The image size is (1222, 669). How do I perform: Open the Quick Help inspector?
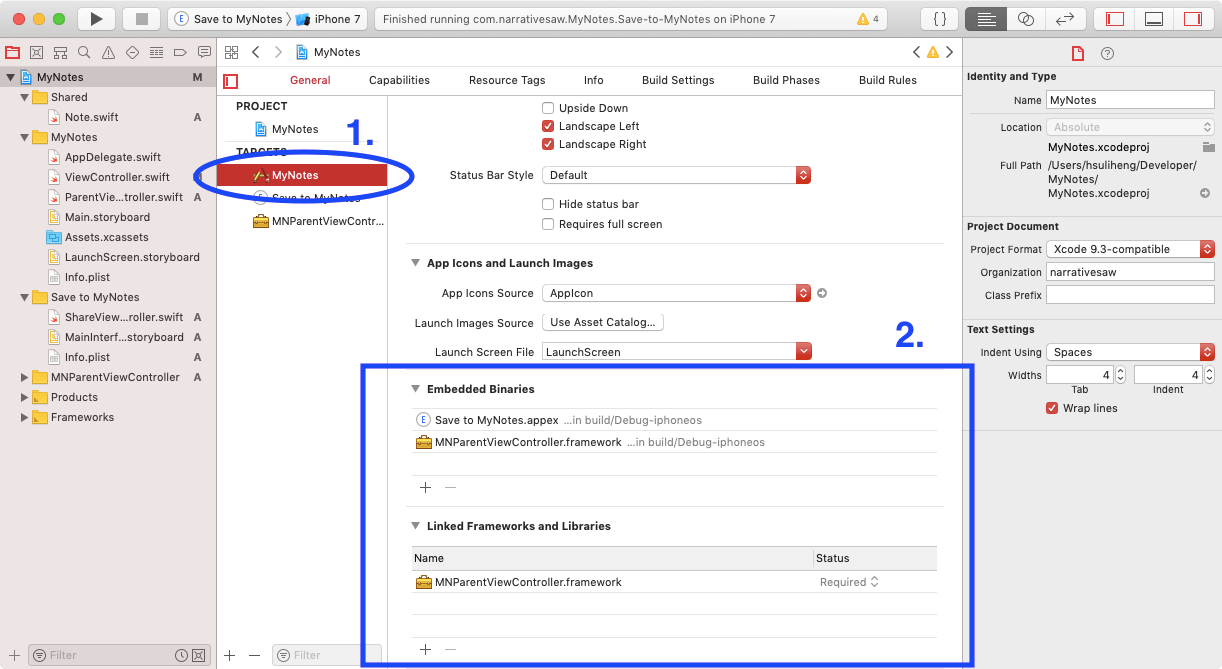click(1107, 54)
